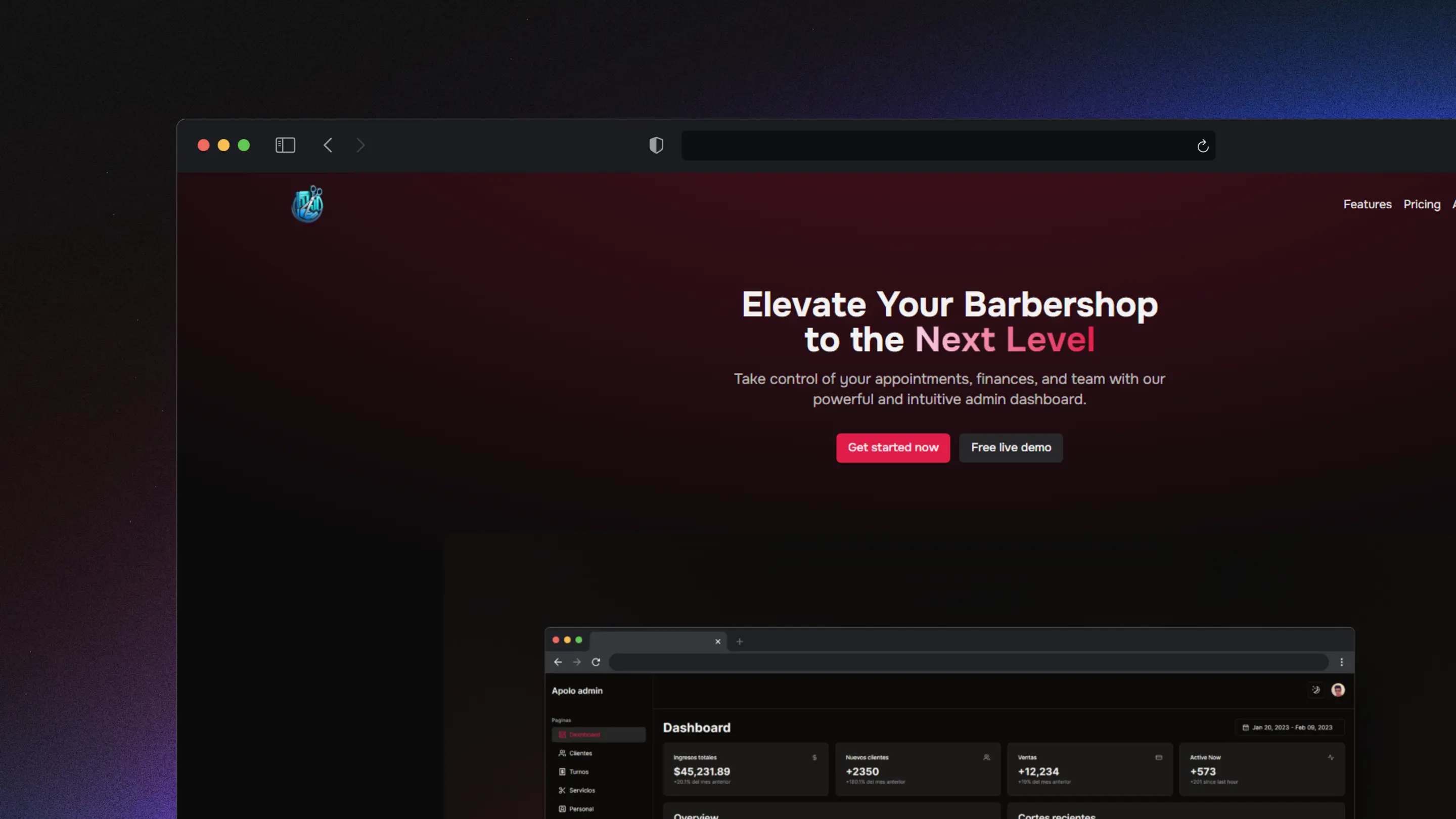1456x819 pixels.
Task: Click the Active Now +573 card
Action: click(1261, 769)
